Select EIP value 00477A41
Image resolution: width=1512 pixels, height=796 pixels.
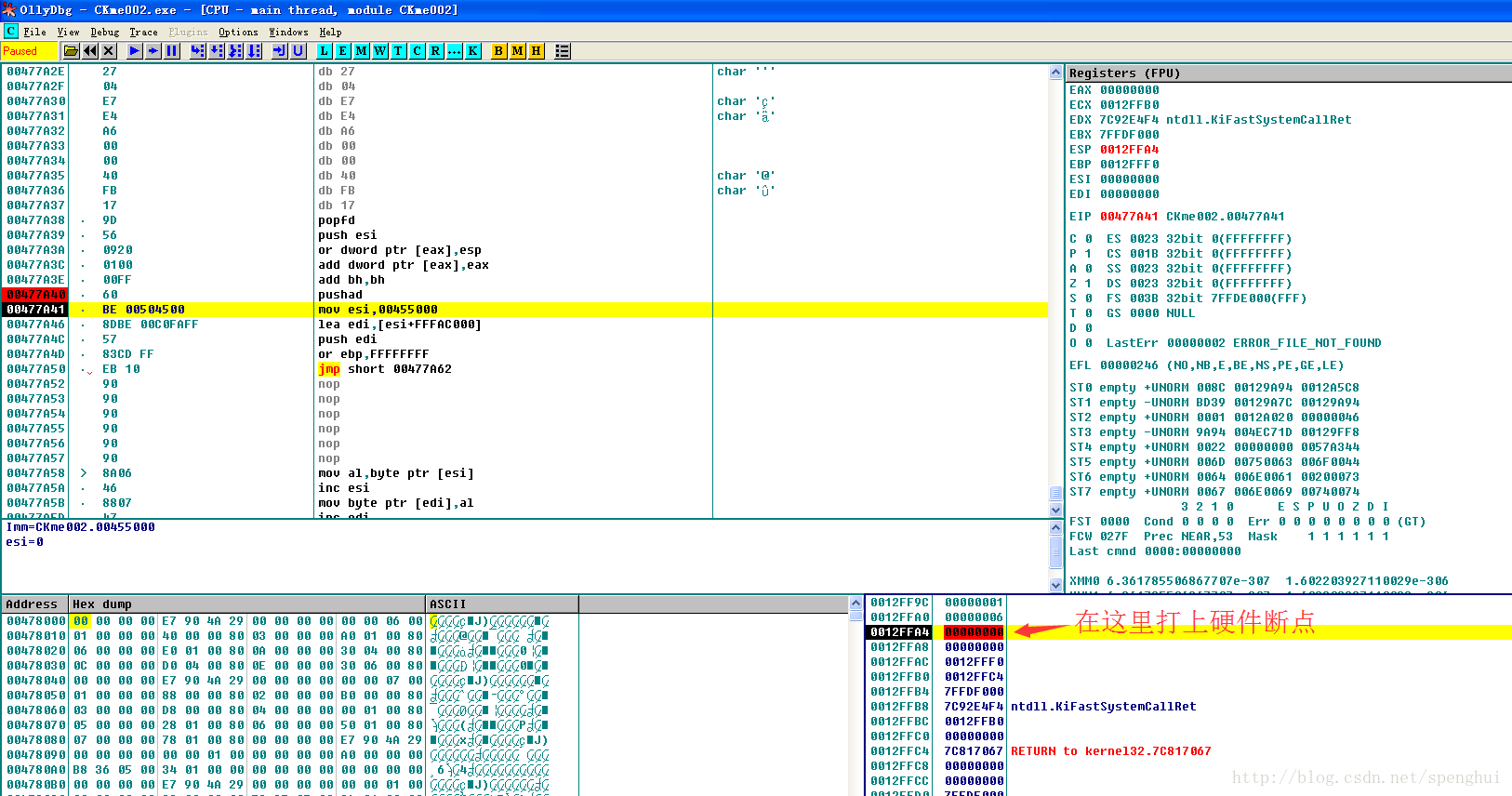tap(1130, 217)
